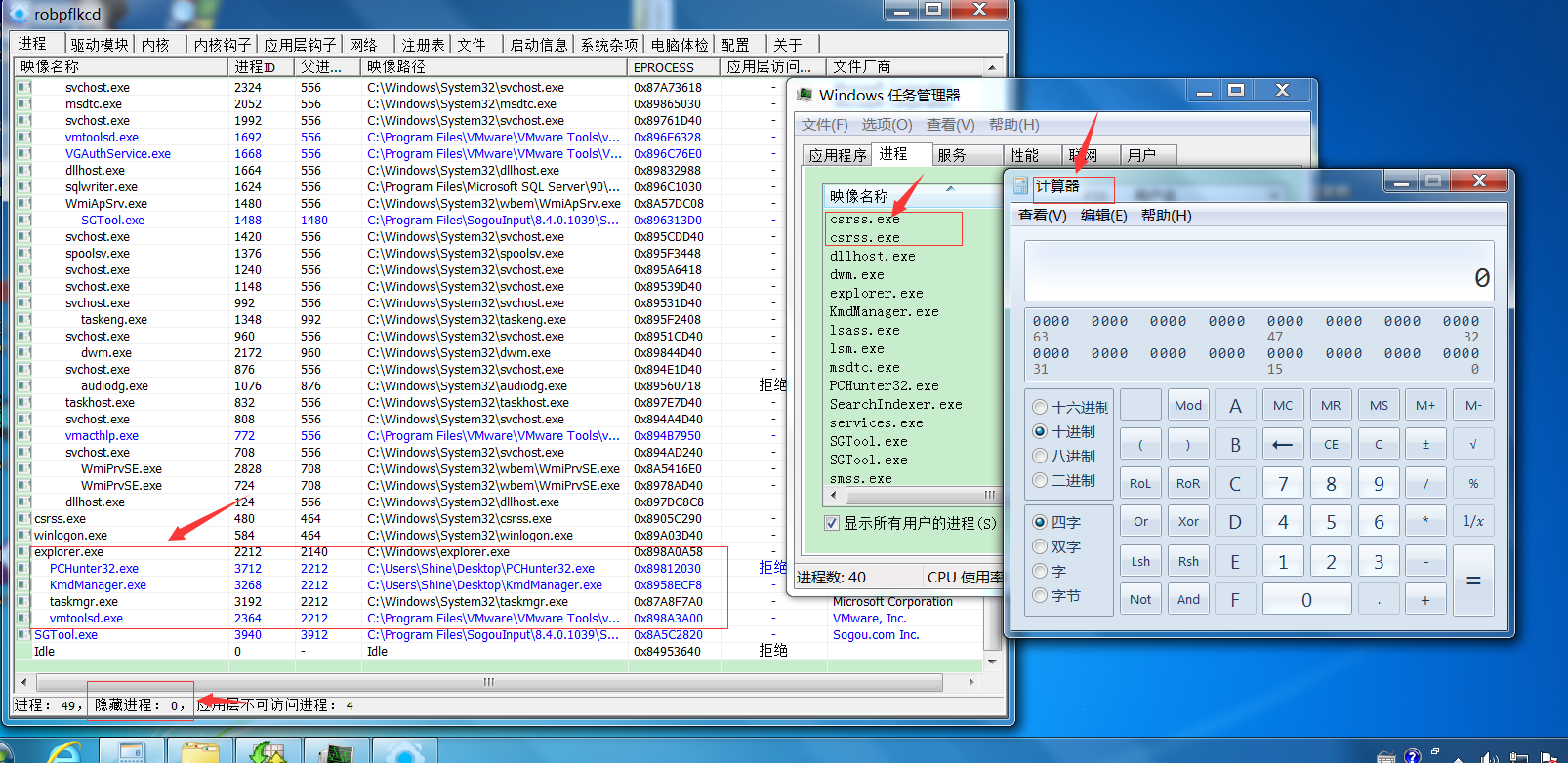Click the help icon in the system tray

tap(1412, 756)
